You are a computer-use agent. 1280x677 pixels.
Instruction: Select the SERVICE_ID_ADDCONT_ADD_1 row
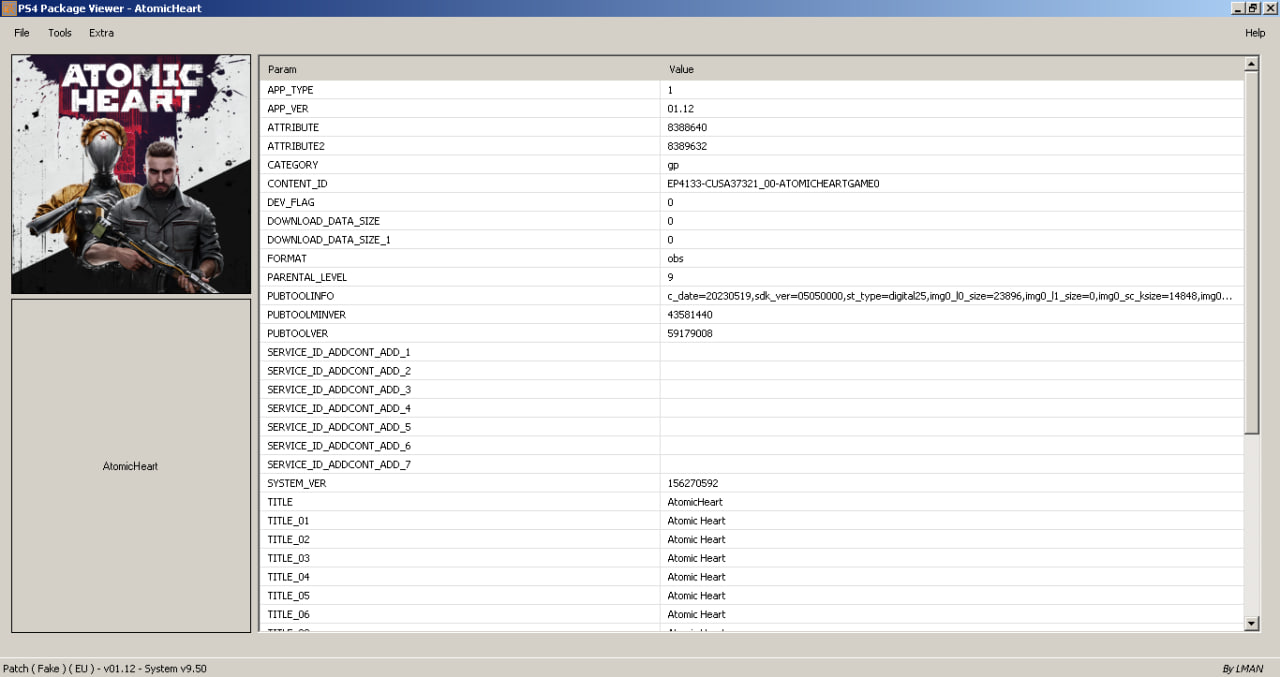[752, 352]
